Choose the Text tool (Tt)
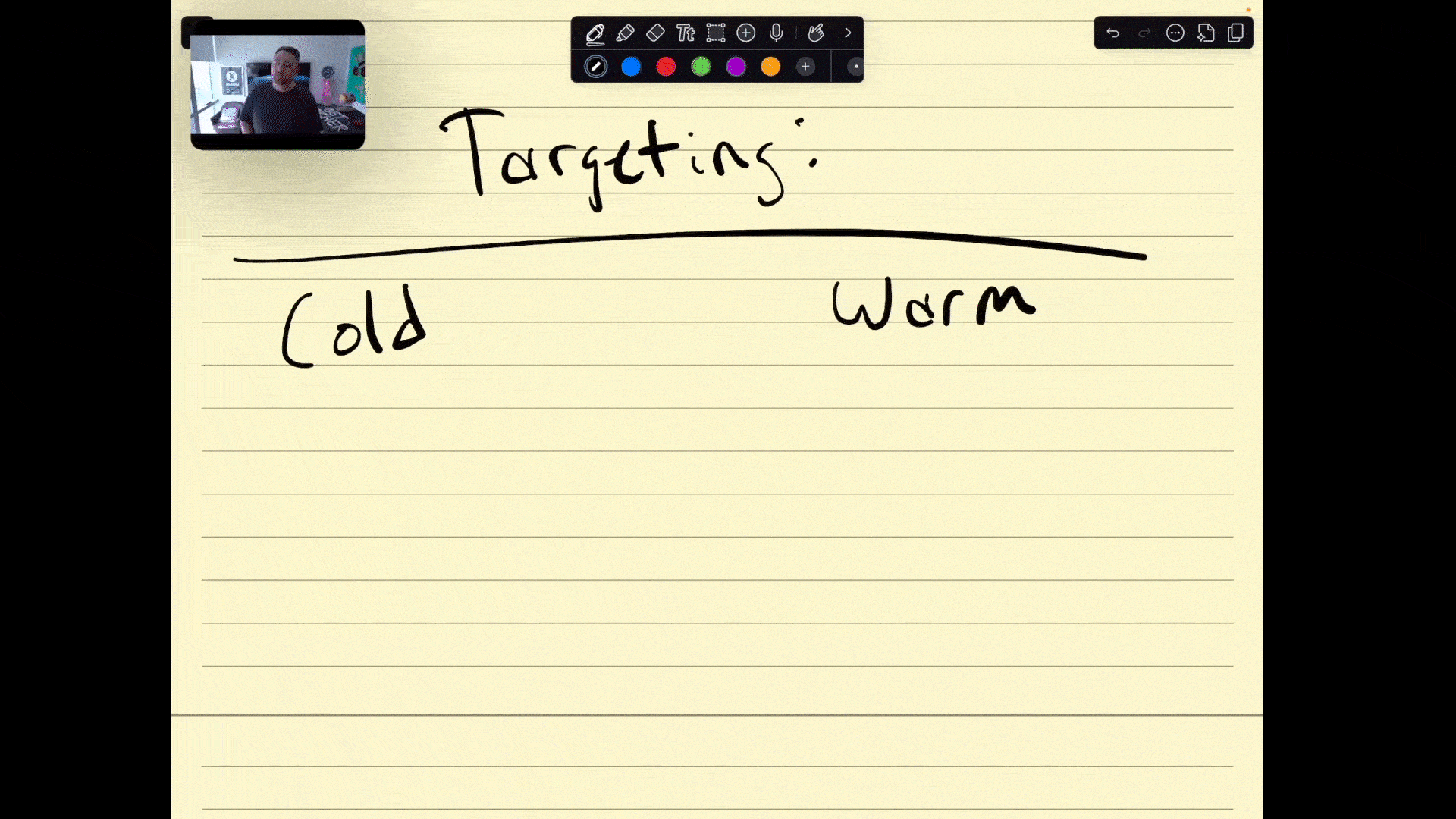1456x819 pixels. tap(686, 33)
